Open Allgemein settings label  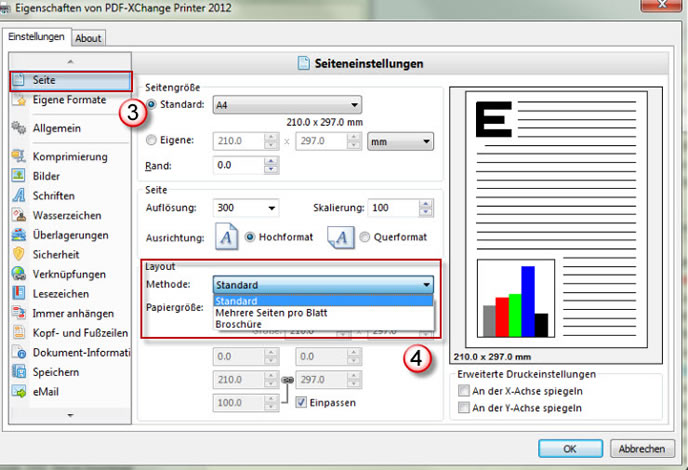pos(57,128)
